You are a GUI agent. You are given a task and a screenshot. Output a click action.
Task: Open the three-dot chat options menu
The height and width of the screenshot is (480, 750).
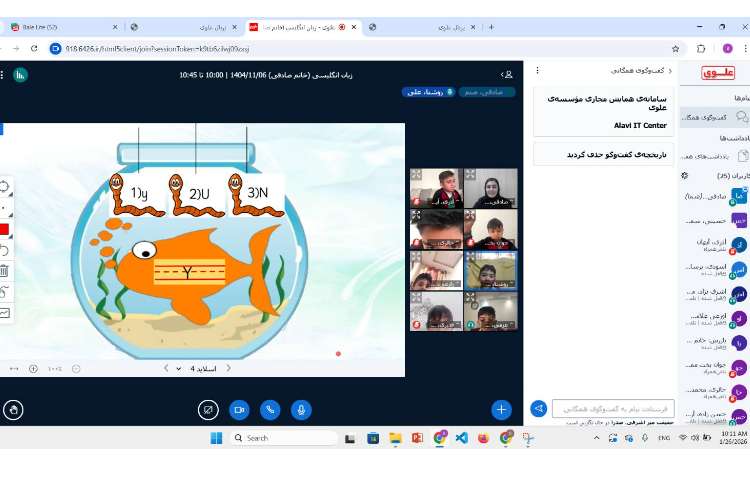pyautogui.click(x=539, y=71)
